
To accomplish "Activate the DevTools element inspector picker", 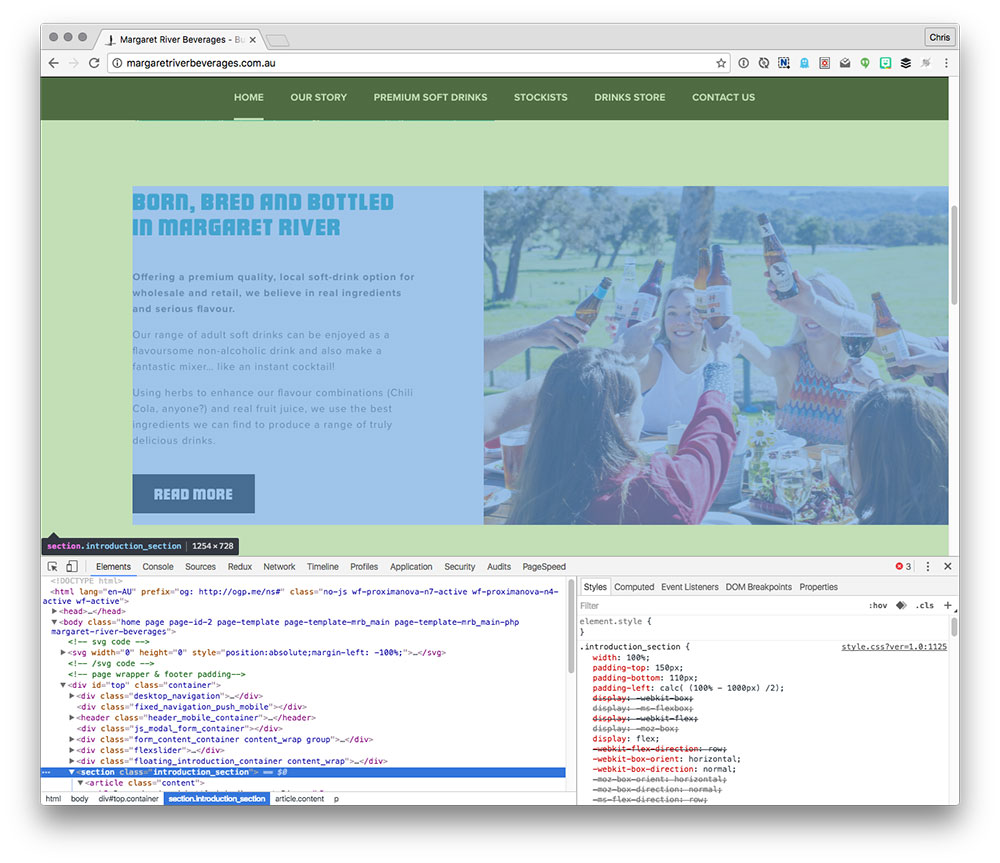I will [x=52, y=566].
